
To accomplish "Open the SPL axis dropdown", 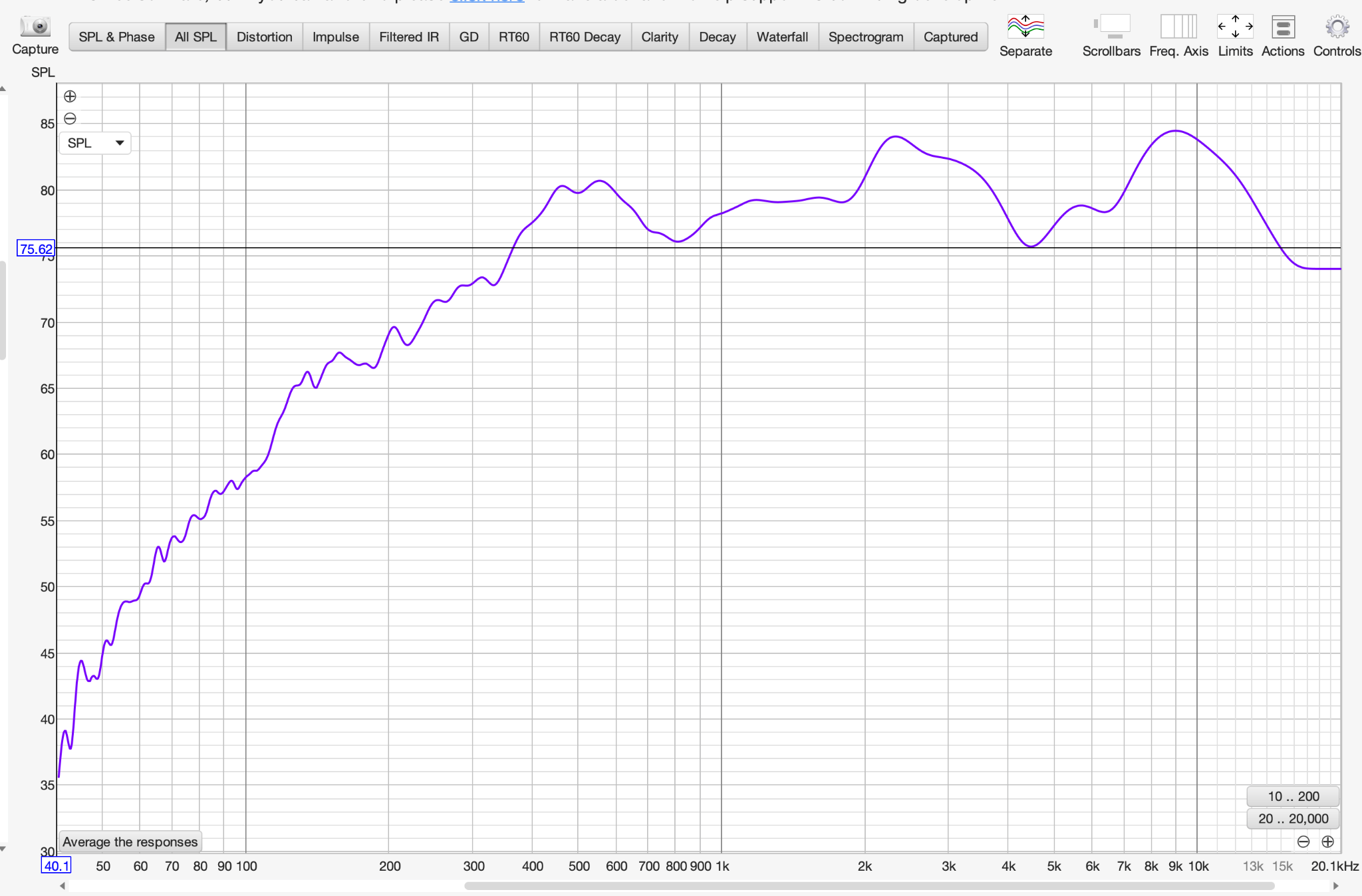I will point(95,143).
